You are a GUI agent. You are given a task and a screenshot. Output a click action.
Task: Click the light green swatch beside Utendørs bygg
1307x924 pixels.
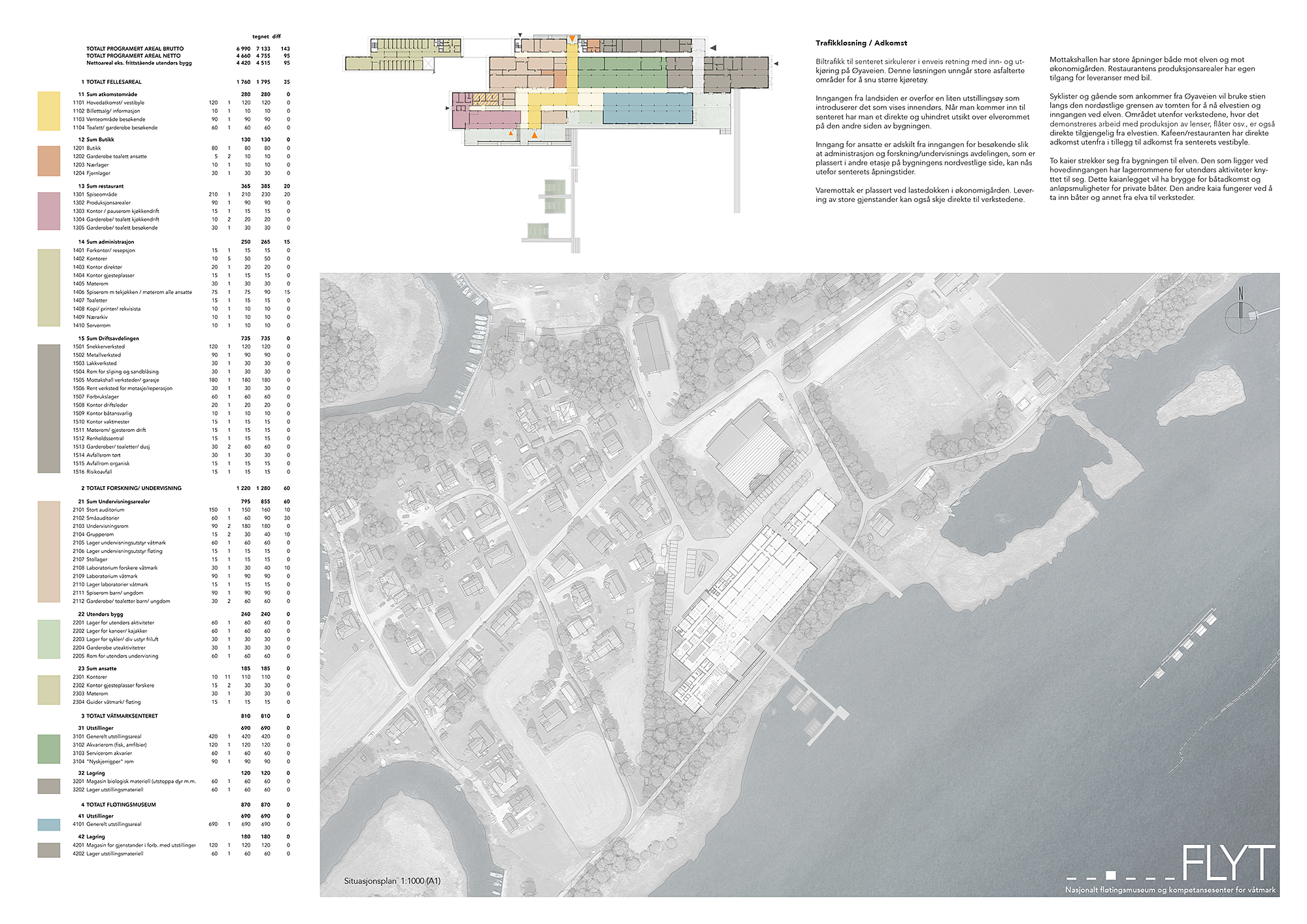(49, 639)
